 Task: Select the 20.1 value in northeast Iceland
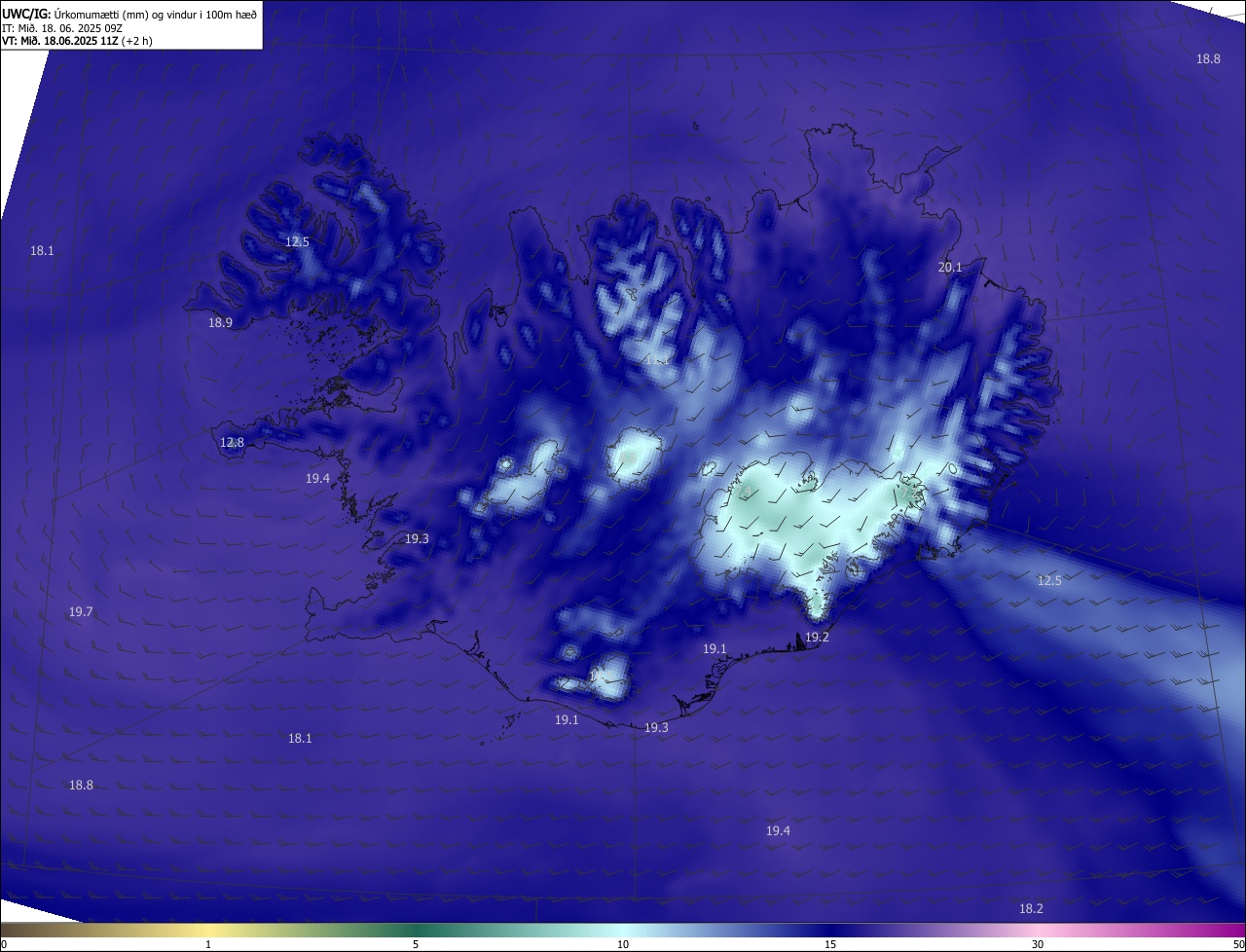[x=950, y=268]
